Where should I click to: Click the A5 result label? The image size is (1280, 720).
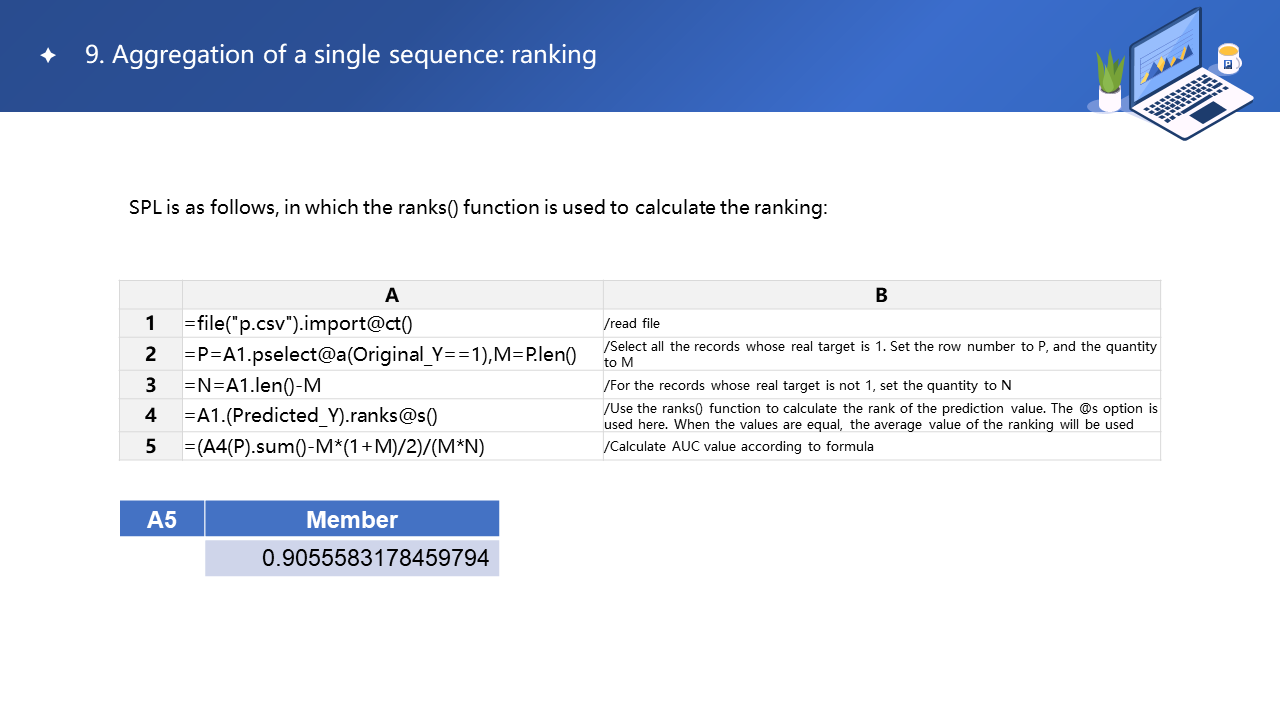coord(162,519)
